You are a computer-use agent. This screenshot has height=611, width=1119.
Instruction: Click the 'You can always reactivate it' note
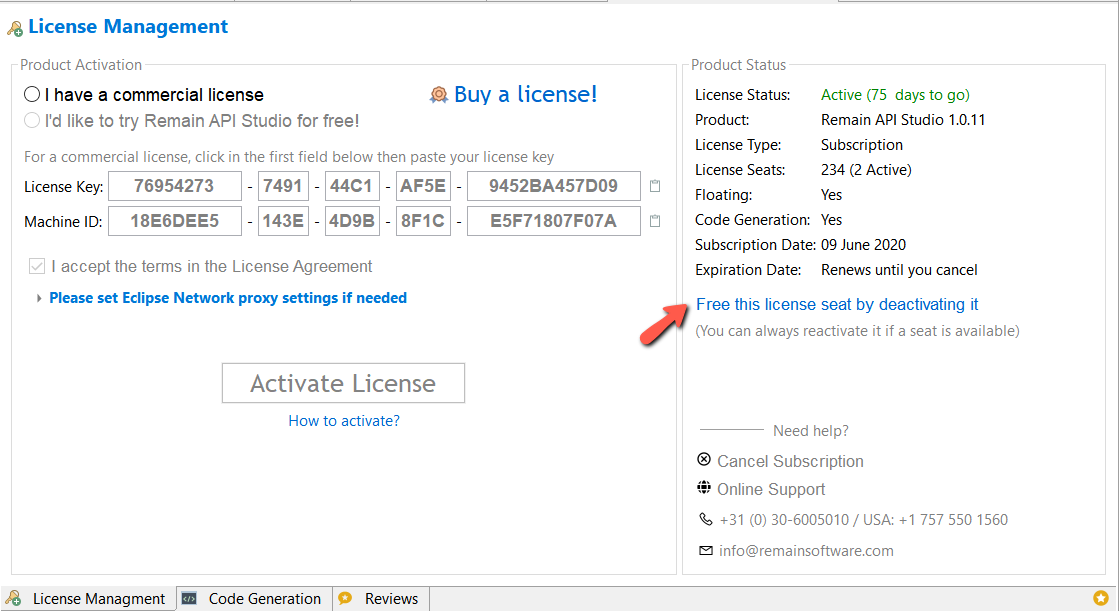point(857,331)
